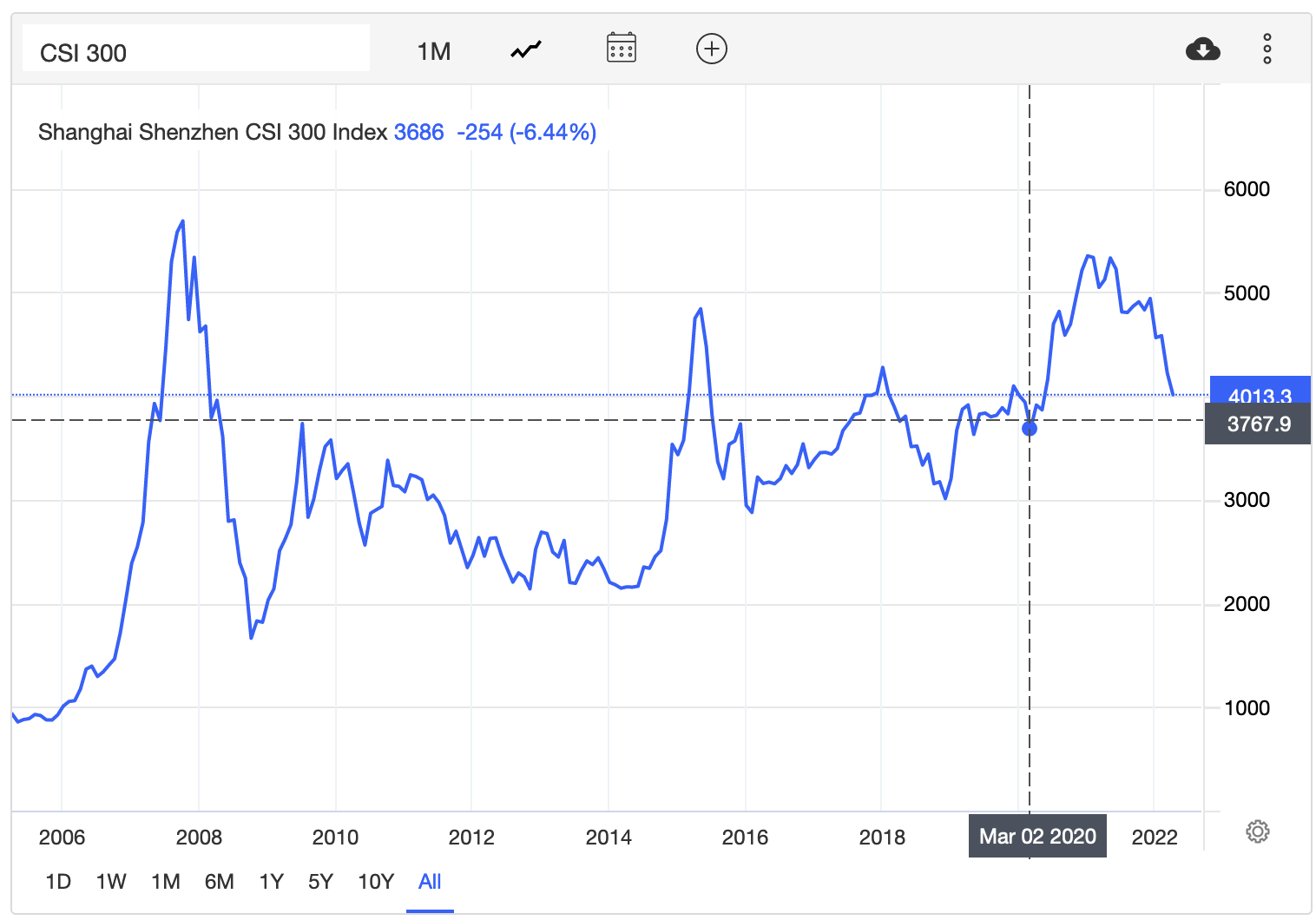
Task: Open the calendar date range picker
Action: [622, 48]
